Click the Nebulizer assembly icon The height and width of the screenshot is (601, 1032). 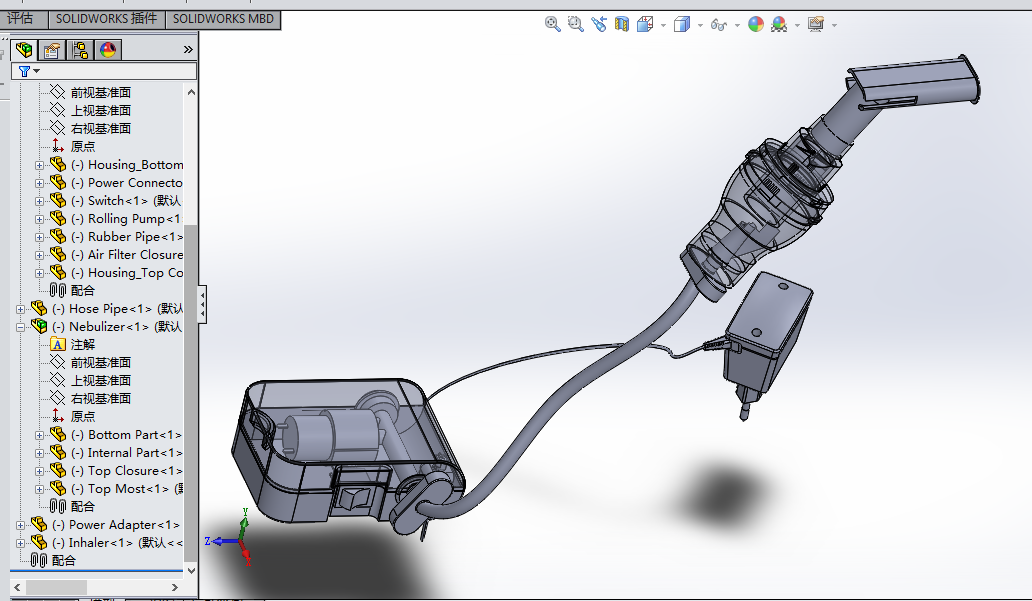[39, 326]
